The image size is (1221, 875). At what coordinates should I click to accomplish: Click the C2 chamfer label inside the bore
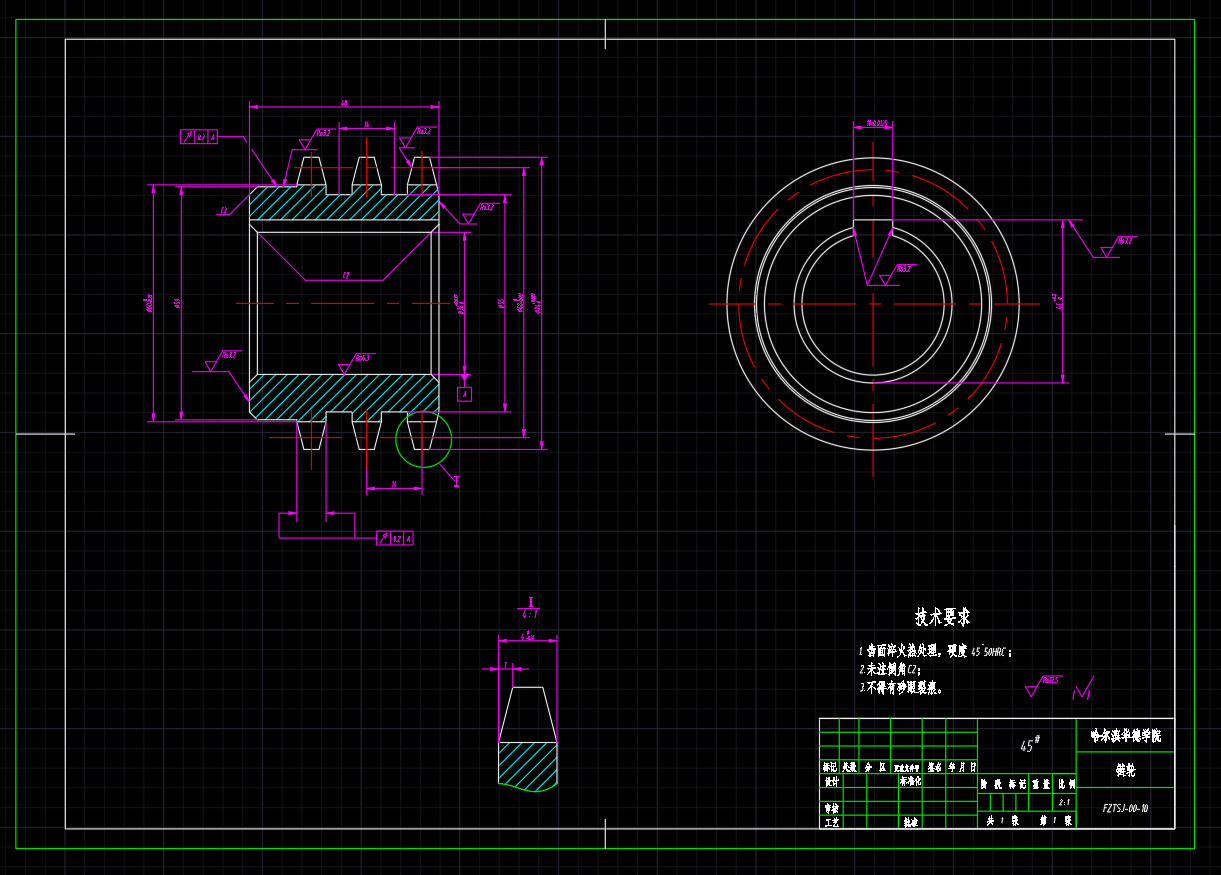(346, 274)
